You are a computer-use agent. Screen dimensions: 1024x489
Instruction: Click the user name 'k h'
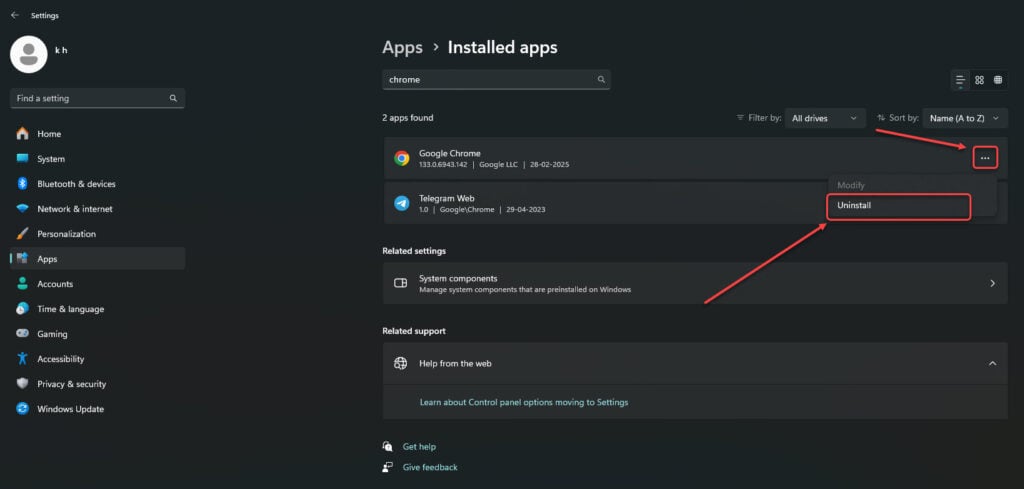click(61, 50)
